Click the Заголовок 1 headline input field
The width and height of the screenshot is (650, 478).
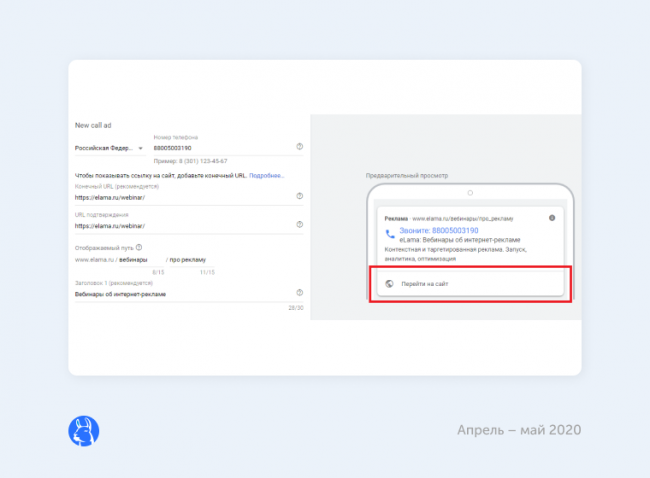tap(180, 294)
